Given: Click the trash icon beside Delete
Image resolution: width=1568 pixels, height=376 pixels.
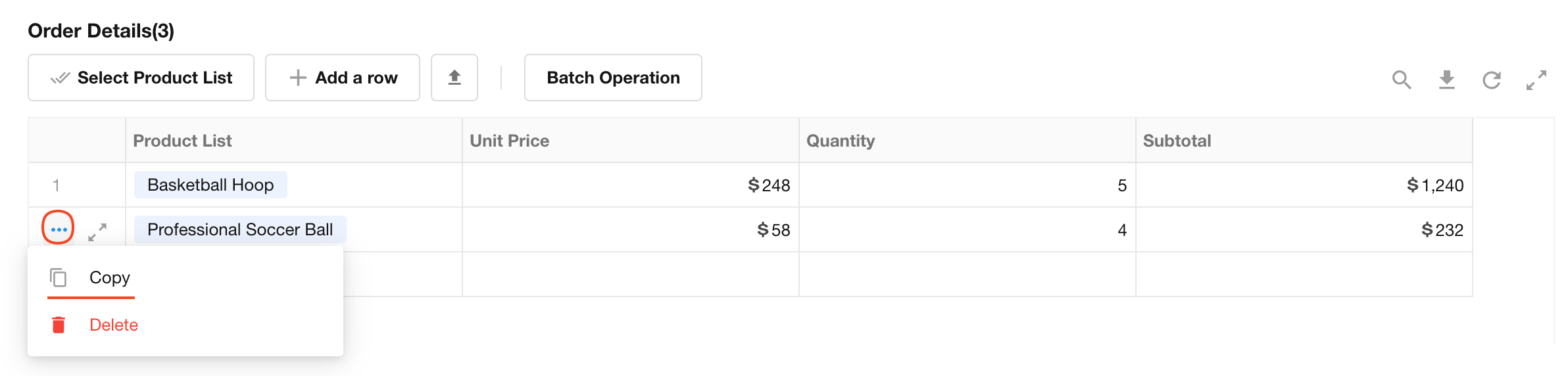Looking at the screenshot, I should pyautogui.click(x=59, y=325).
